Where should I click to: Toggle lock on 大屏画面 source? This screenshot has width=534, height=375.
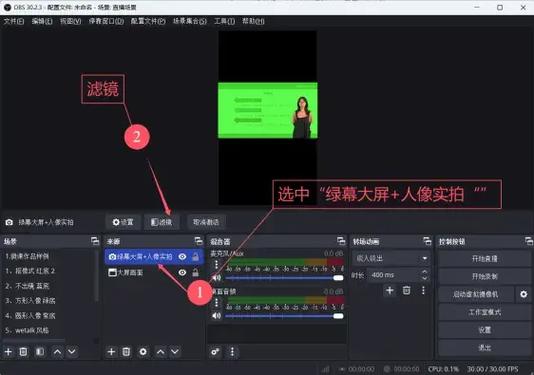[x=195, y=272]
